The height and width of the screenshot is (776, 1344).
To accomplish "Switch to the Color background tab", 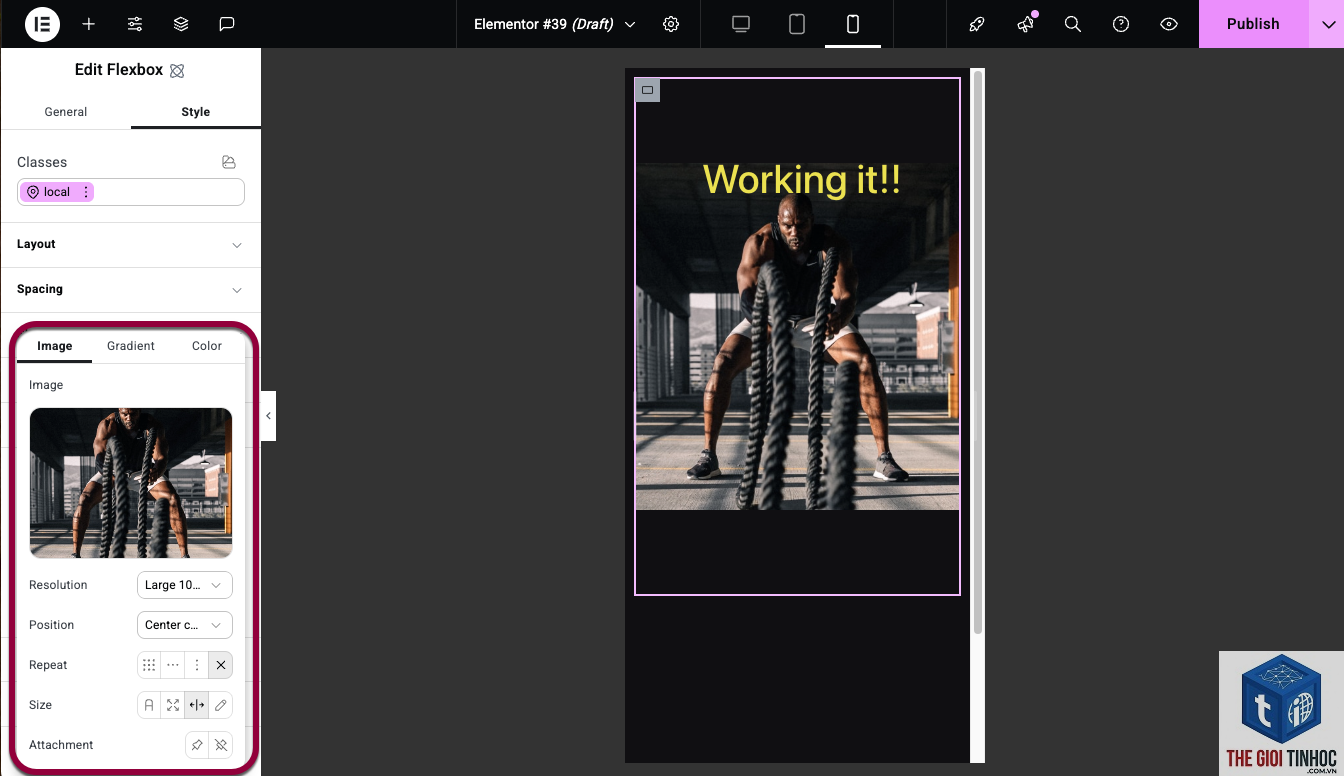I will click(x=207, y=346).
